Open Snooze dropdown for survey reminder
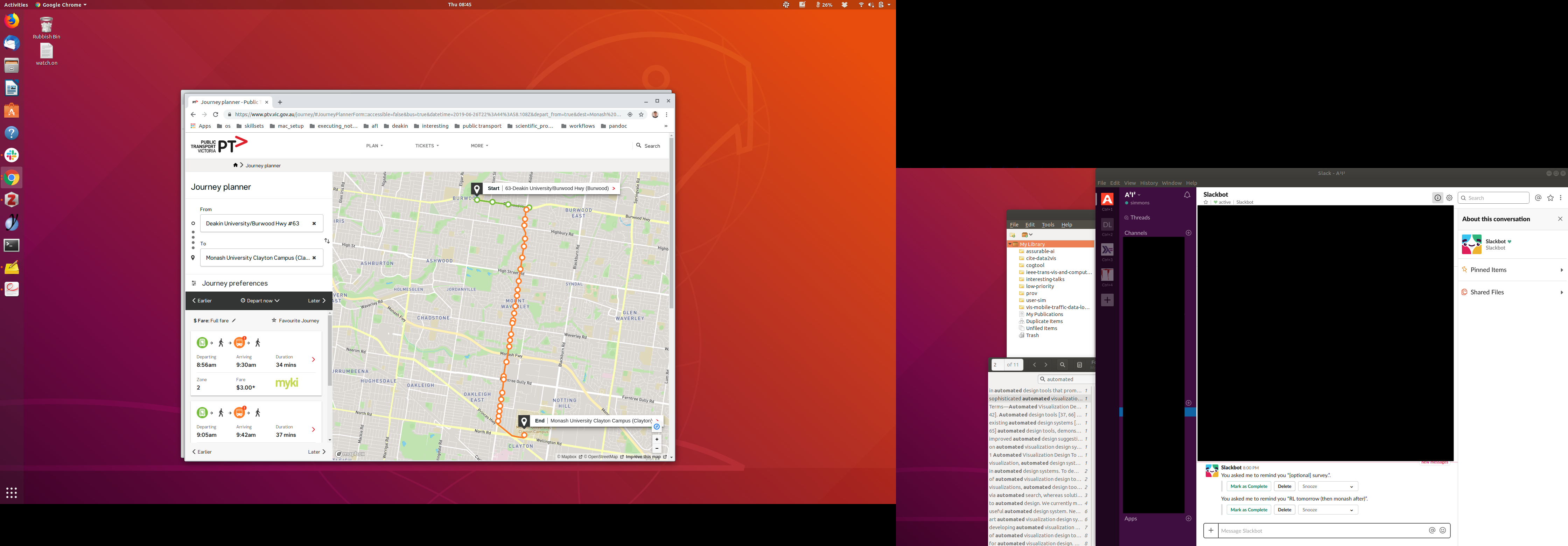This screenshot has height=546, width=1568. click(1328, 486)
